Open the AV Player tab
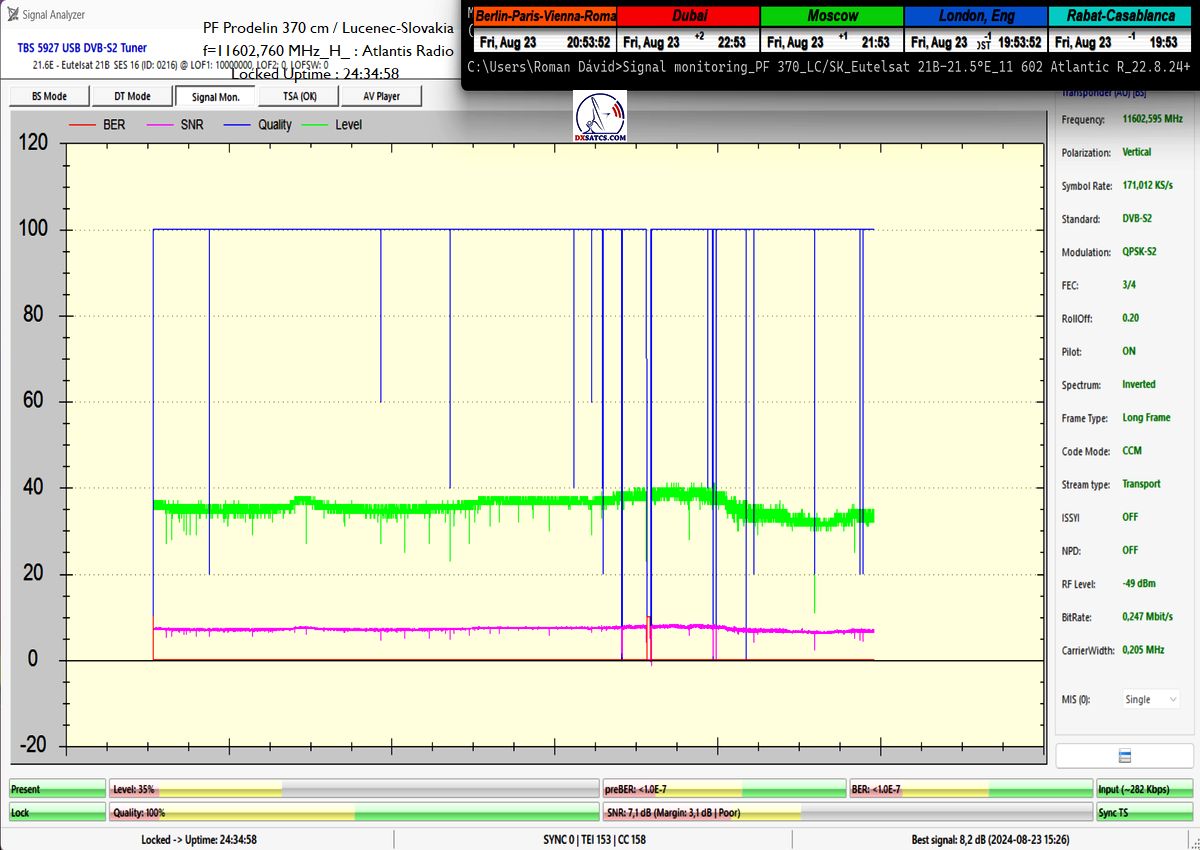Viewport: 1200px width, 850px height. (380, 96)
